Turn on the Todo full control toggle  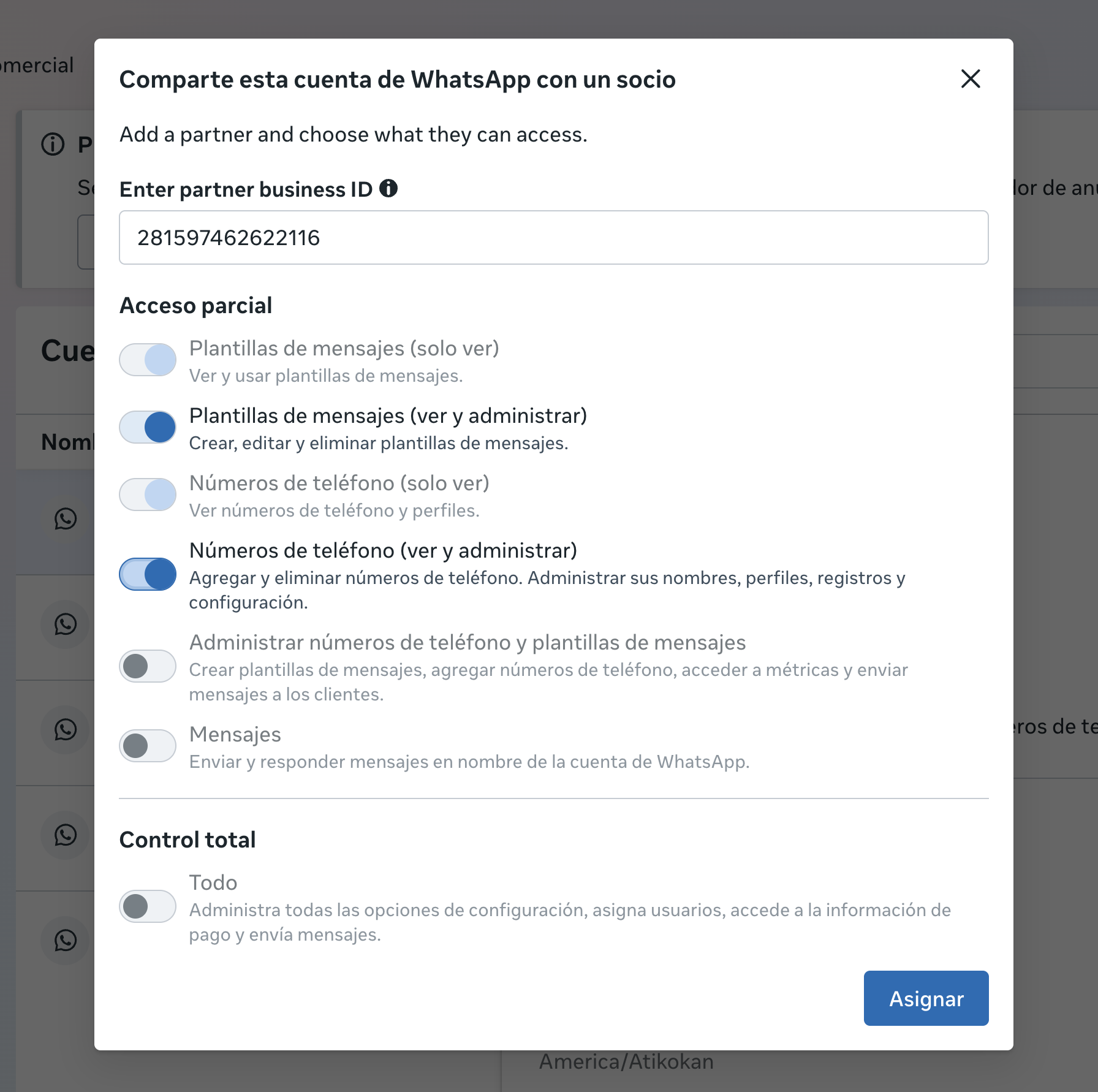pyautogui.click(x=148, y=906)
